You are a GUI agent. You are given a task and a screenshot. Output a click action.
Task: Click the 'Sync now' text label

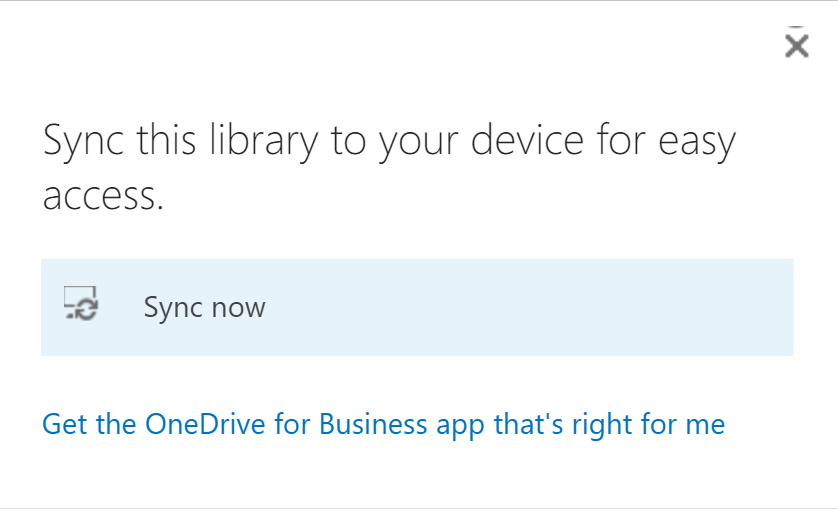click(204, 307)
